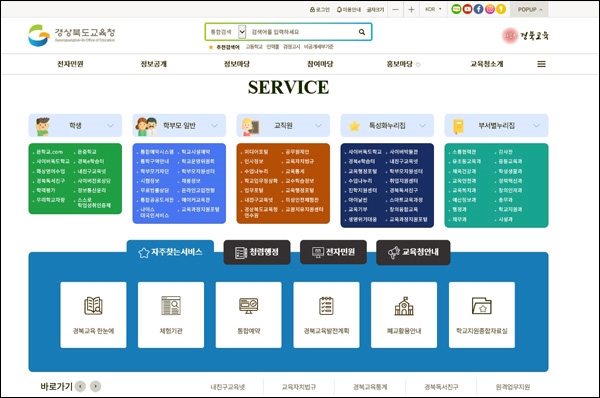Increase font size with plus button
The image size is (600, 398).
[x=411, y=10]
